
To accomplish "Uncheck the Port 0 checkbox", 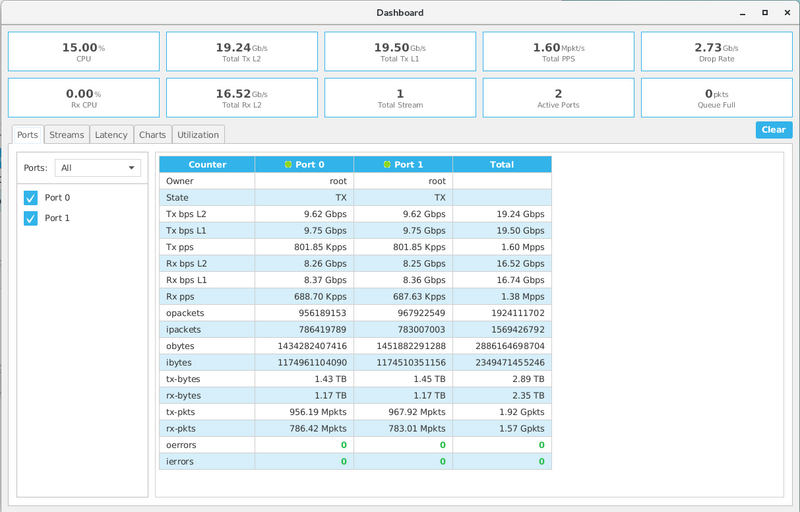I will click(30, 198).
